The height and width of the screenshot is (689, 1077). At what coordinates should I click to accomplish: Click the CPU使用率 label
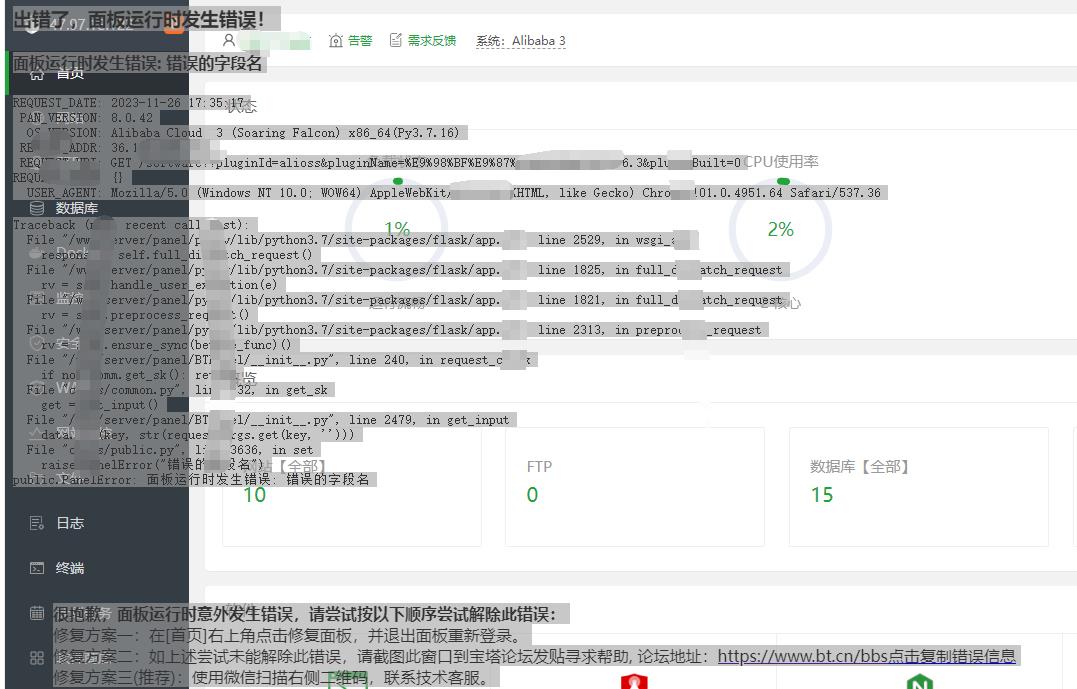(x=782, y=161)
